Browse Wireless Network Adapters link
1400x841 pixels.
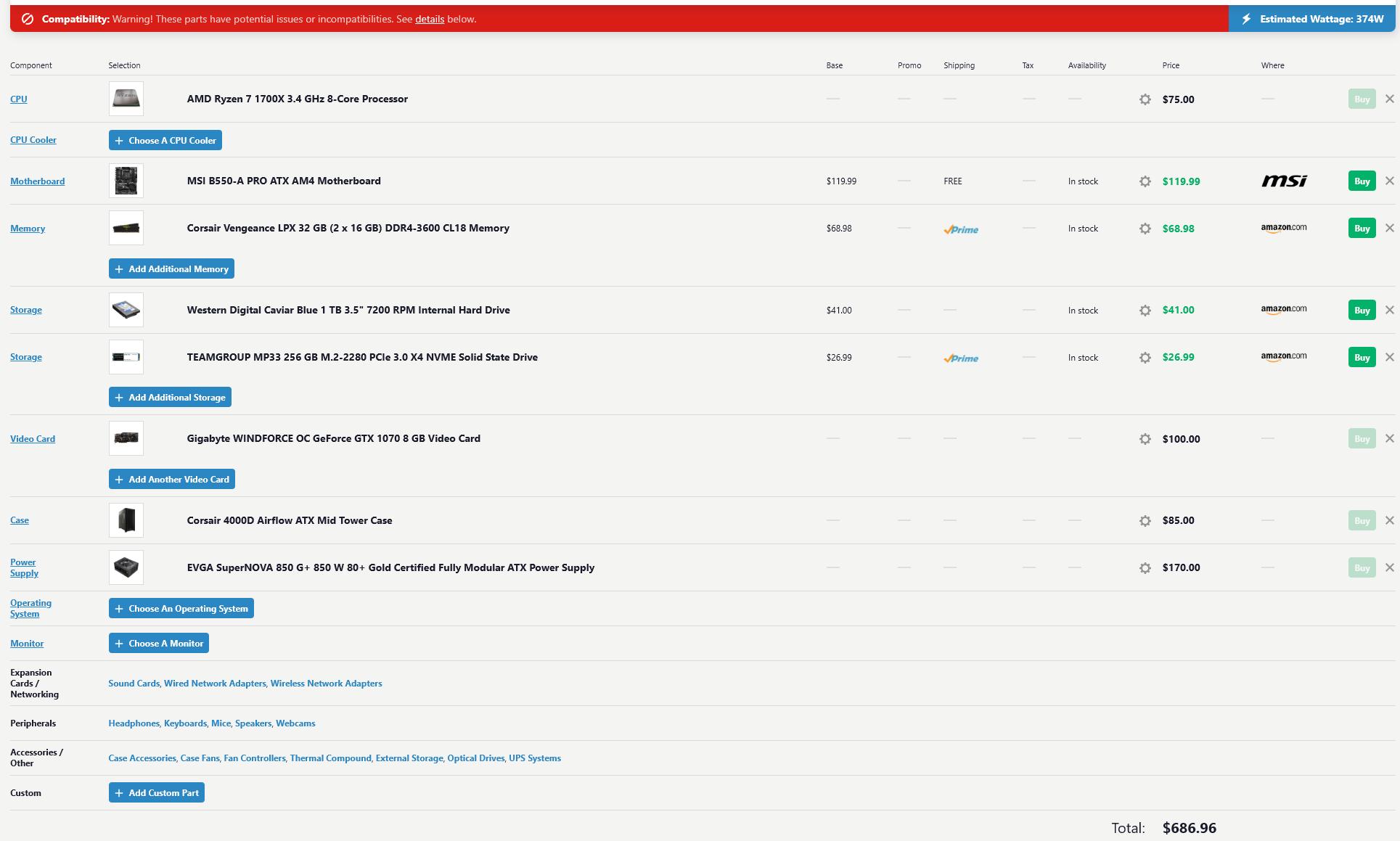[x=326, y=683]
